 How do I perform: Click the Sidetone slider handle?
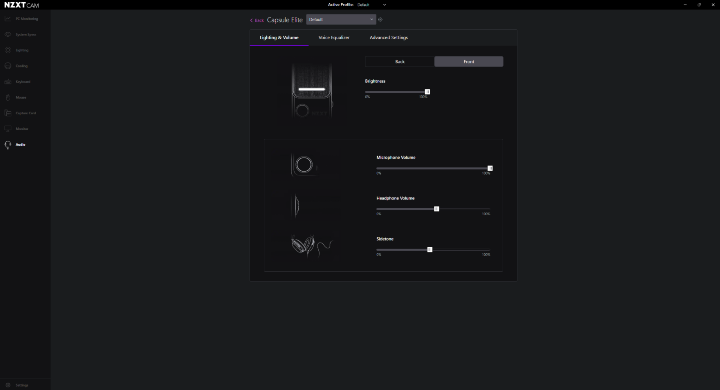(429, 250)
